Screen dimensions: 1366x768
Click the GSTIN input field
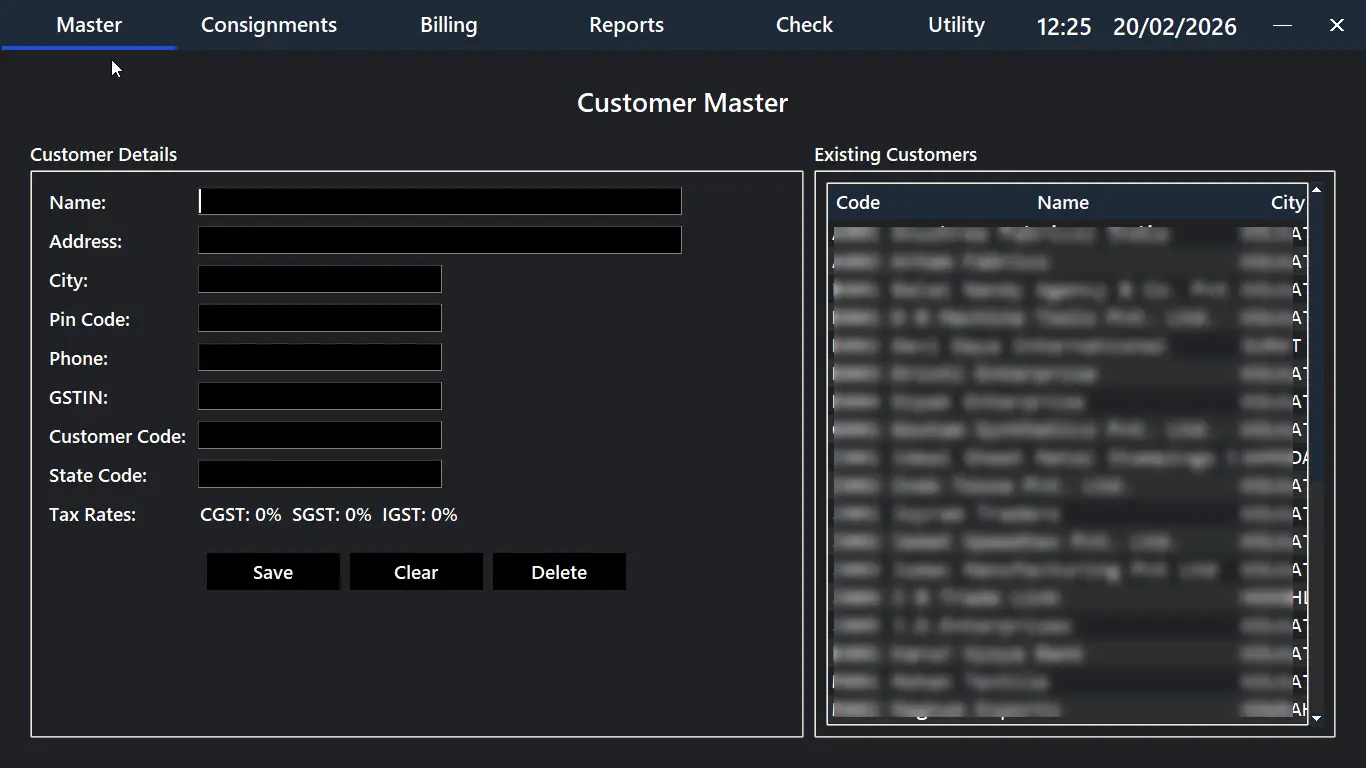(x=320, y=397)
